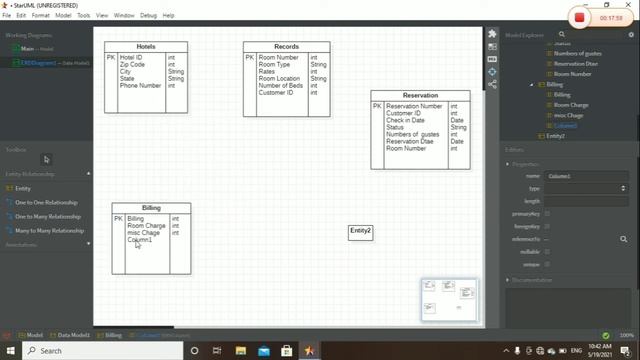This screenshot has height=360, width=640.
Task: Click the name field containing Column1
Action: click(586, 176)
